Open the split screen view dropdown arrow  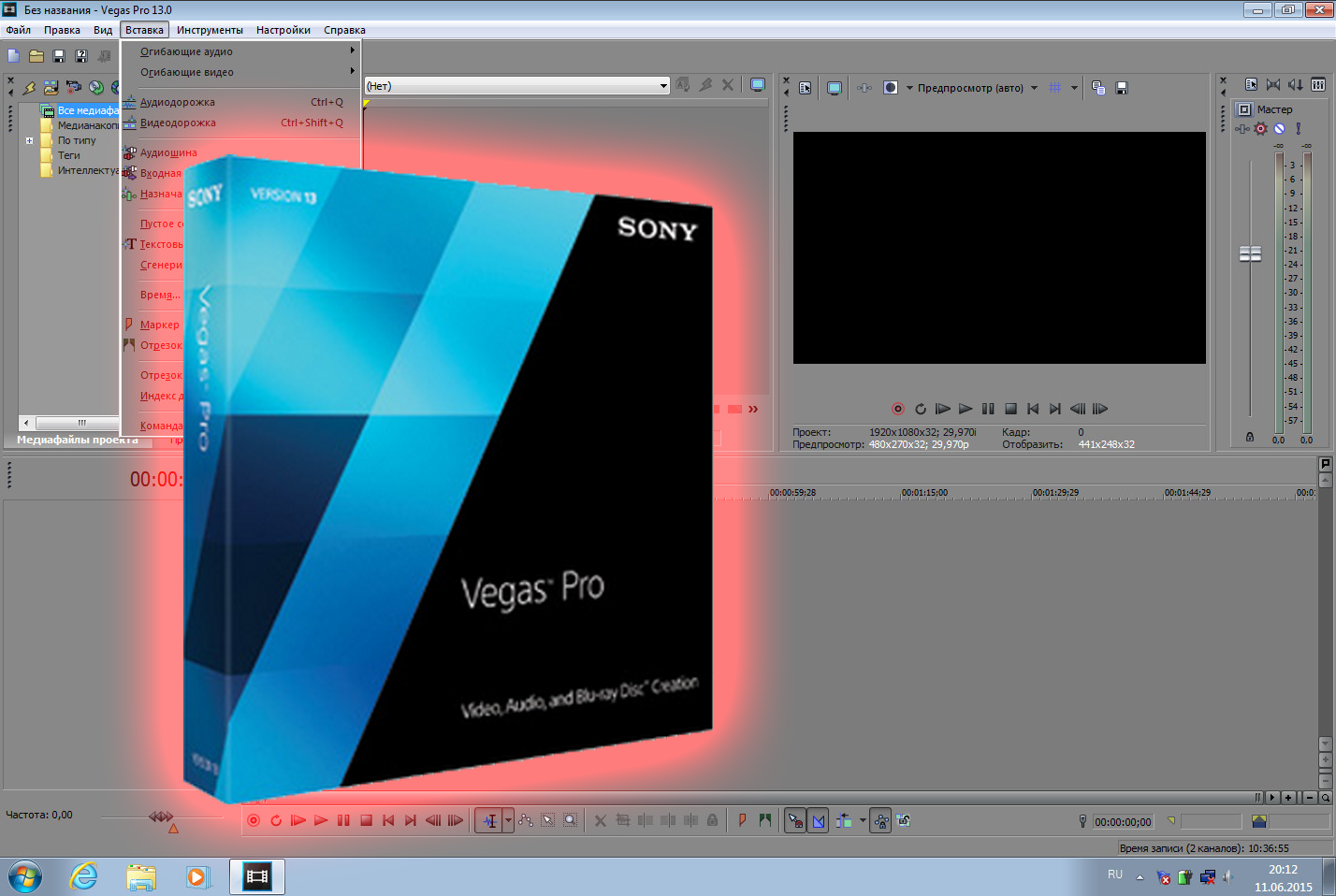(x=909, y=88)
